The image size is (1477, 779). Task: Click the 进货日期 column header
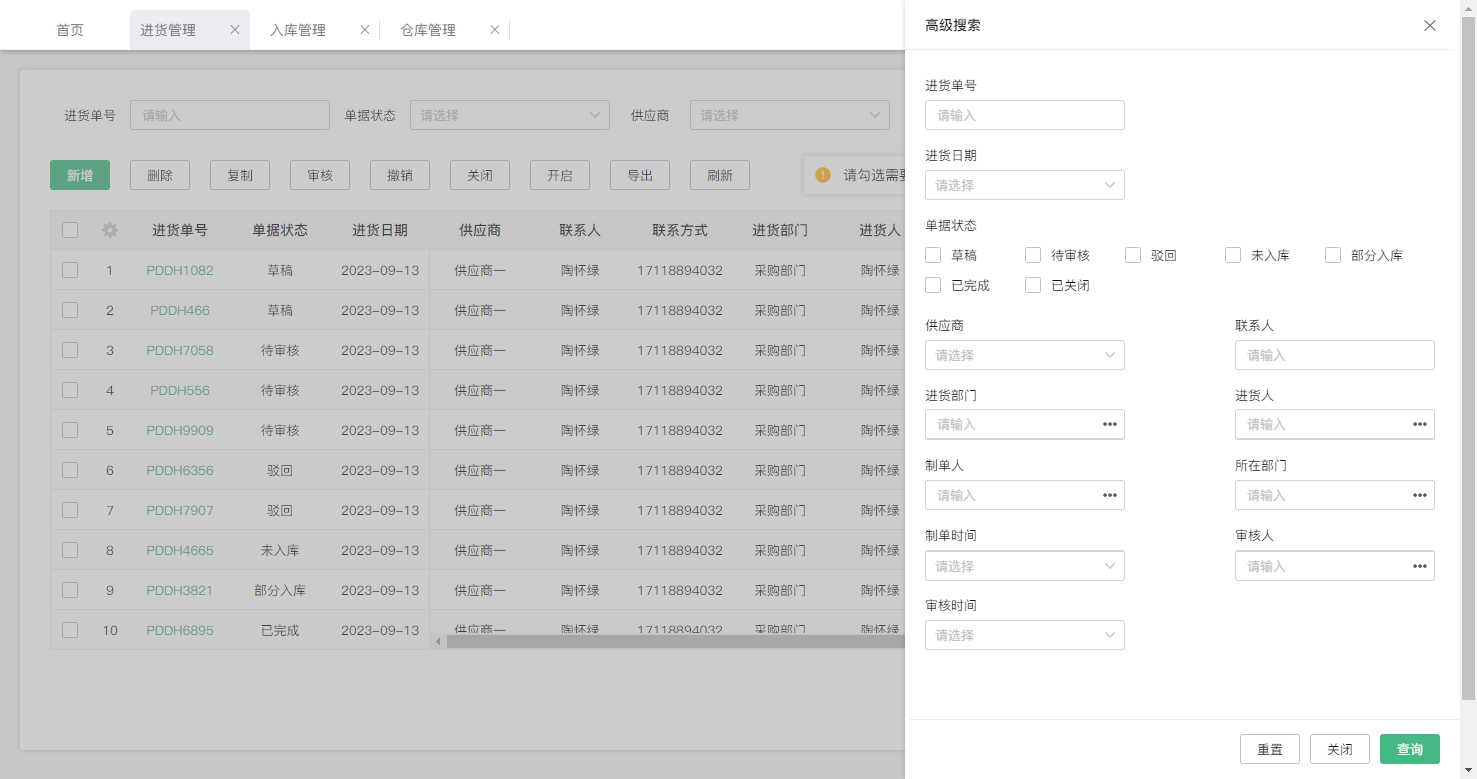click(x=380, y=230)
